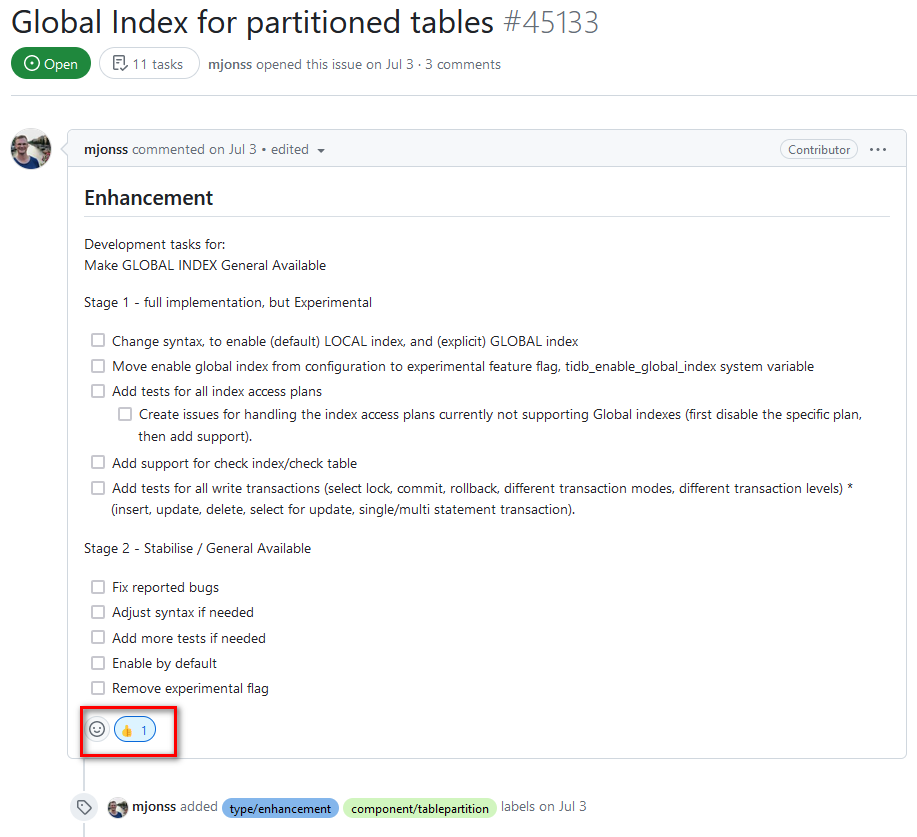Click small mjonss avatar in label event

point(118,808)
